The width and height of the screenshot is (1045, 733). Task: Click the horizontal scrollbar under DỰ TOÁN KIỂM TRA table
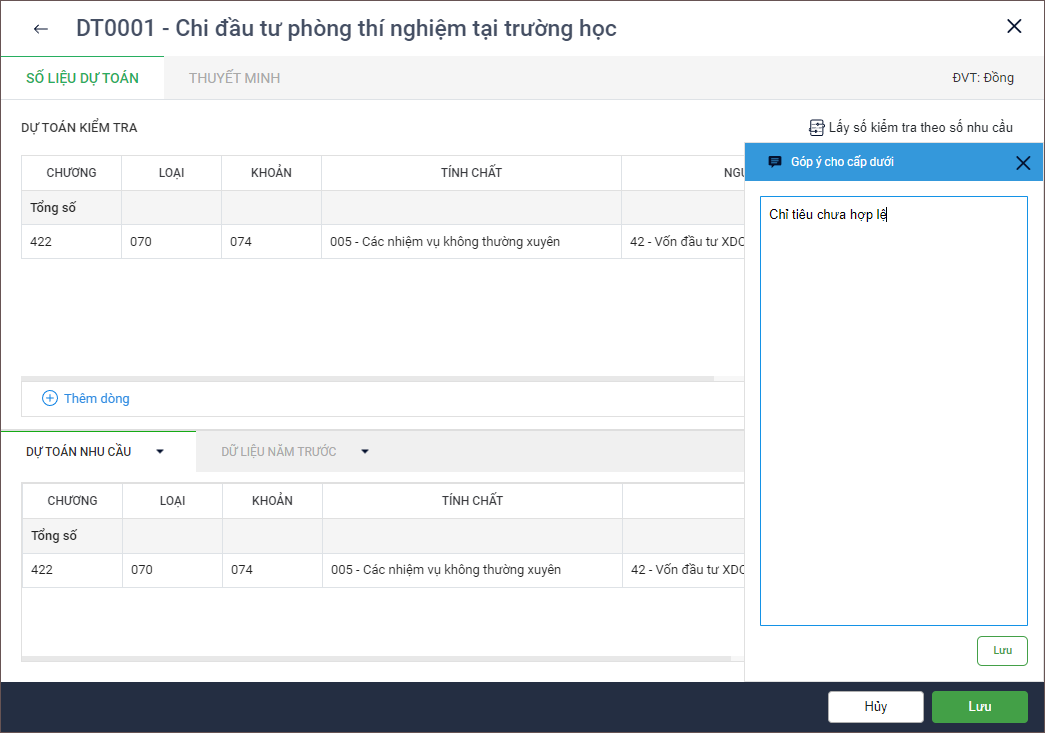367,379
